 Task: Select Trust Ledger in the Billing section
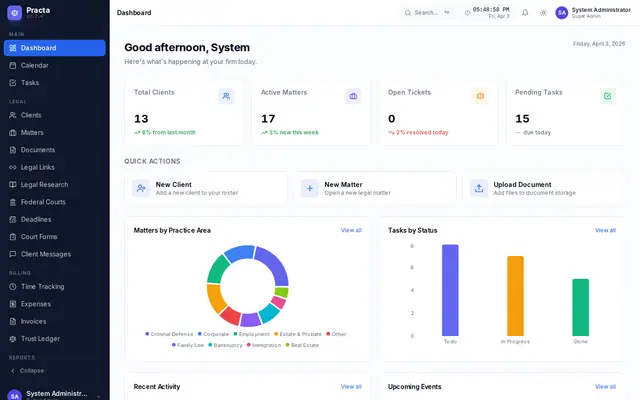tap(55, 339)
